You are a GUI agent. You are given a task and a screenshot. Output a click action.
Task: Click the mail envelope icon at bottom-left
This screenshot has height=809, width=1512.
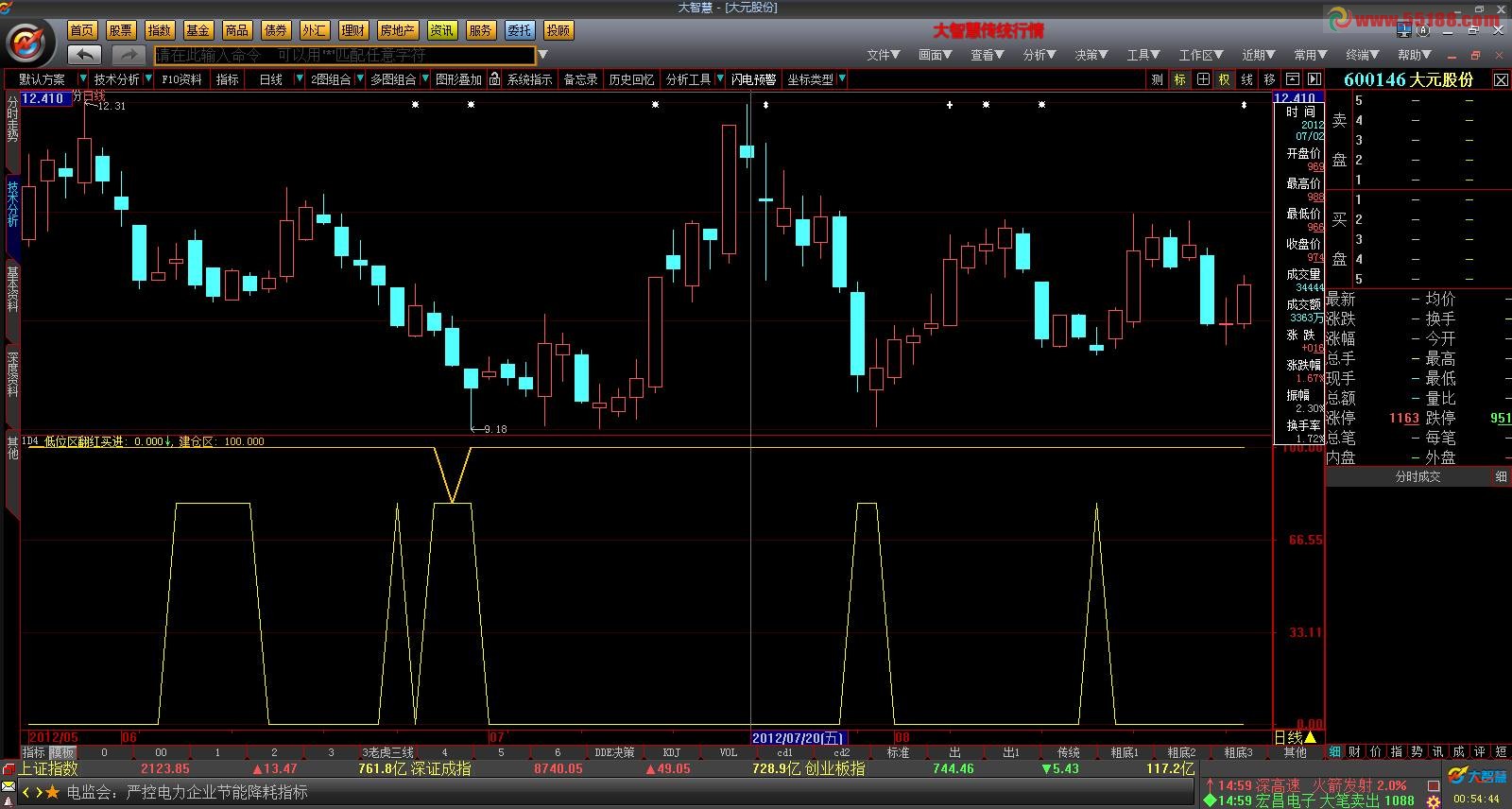(x=9, y=787)
